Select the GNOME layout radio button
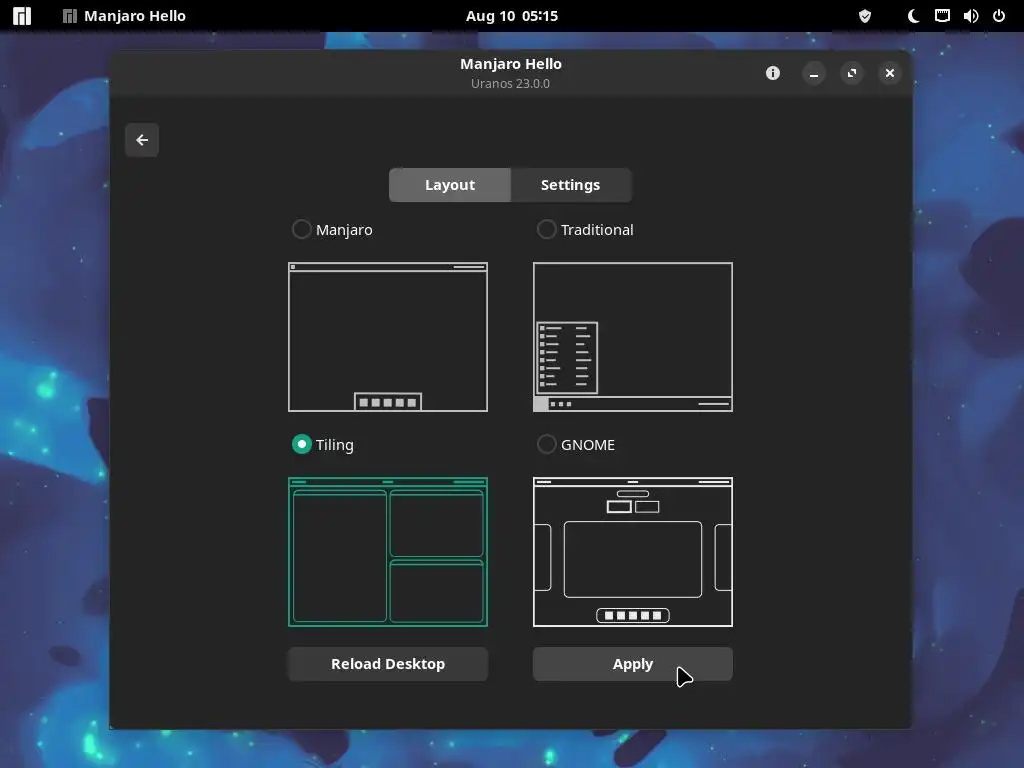1024x768 pixels. point(546,444)
